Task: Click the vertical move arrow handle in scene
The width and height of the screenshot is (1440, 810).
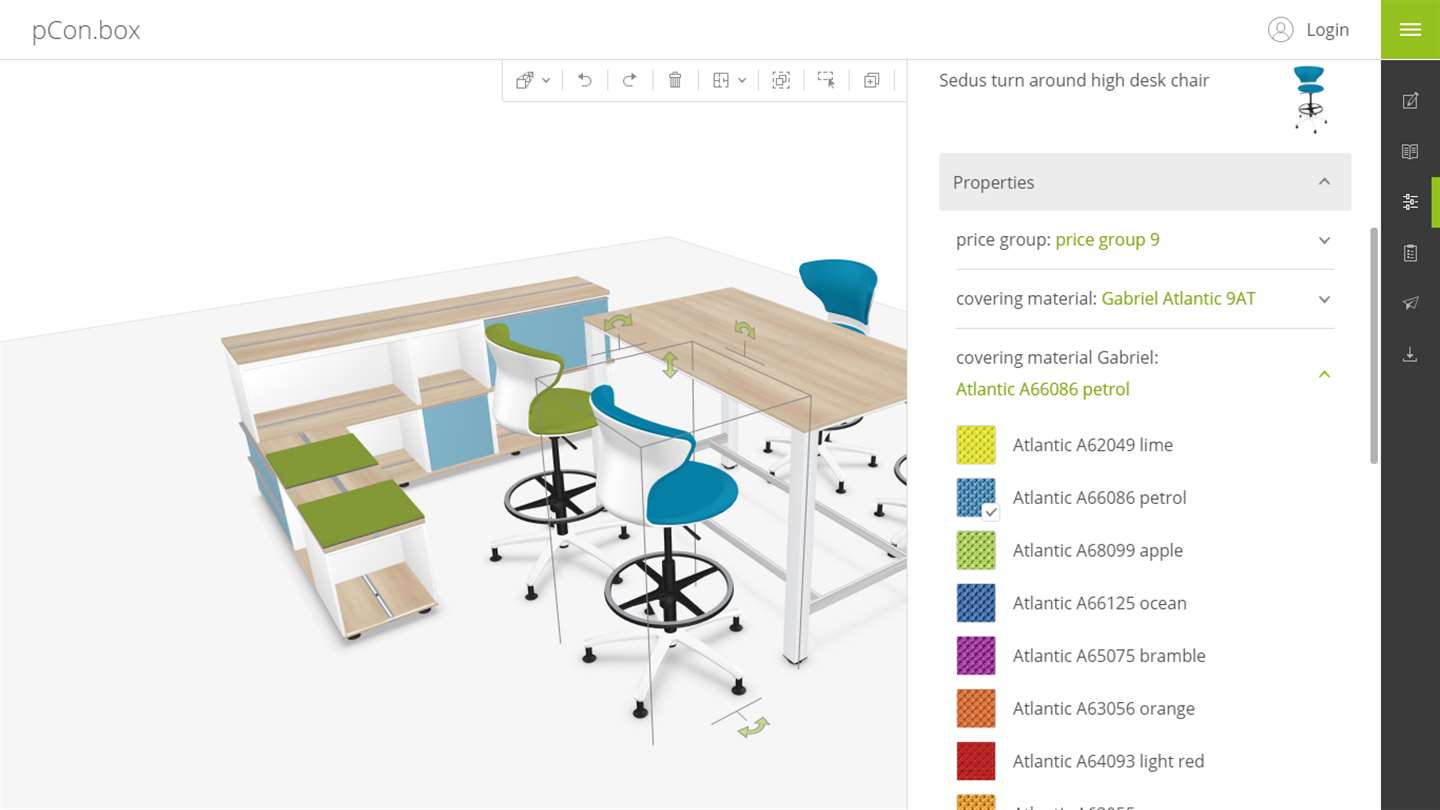Action: pyautogui.click(x=670, y=364)
